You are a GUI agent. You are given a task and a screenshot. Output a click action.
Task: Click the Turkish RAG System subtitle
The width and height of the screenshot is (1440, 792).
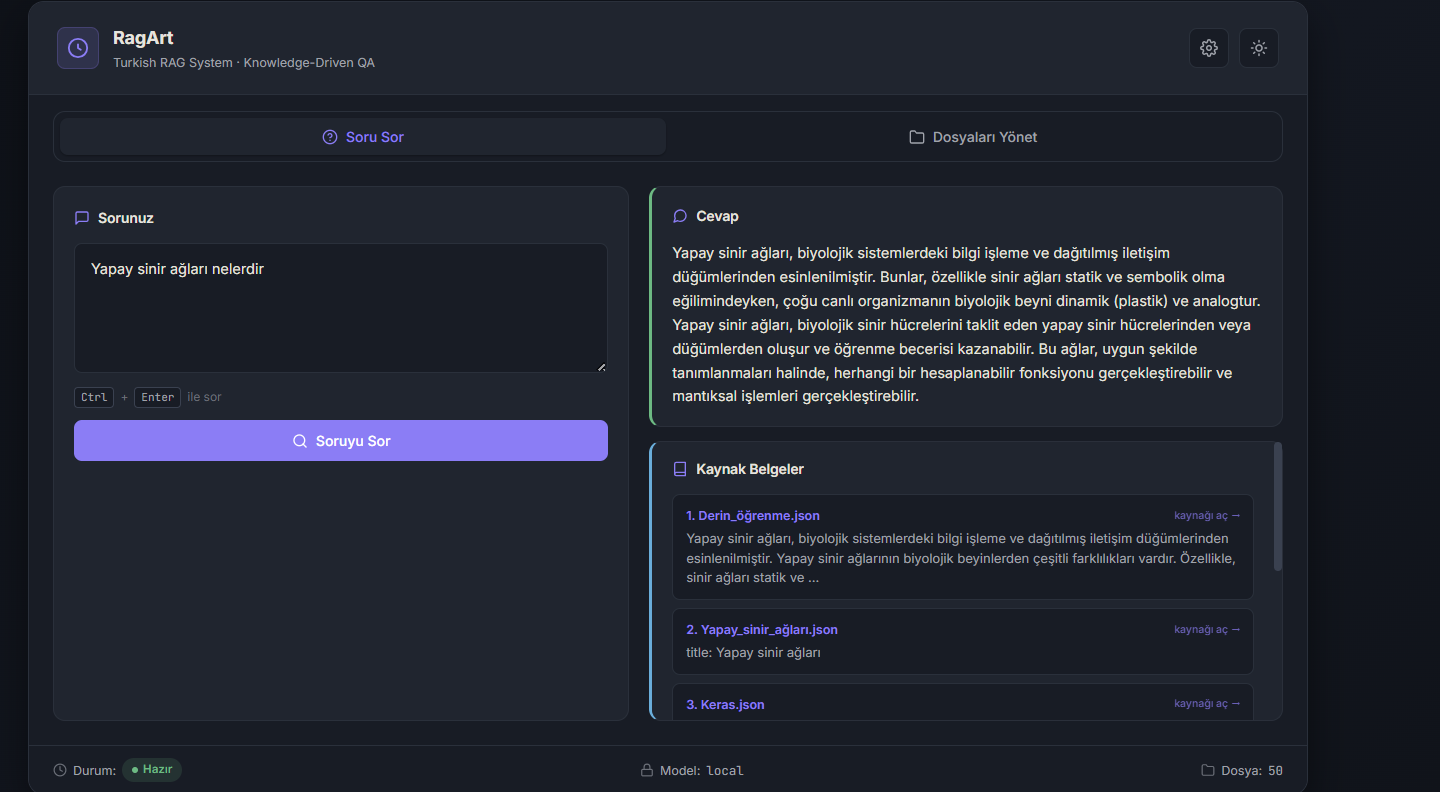click(244, 62)
